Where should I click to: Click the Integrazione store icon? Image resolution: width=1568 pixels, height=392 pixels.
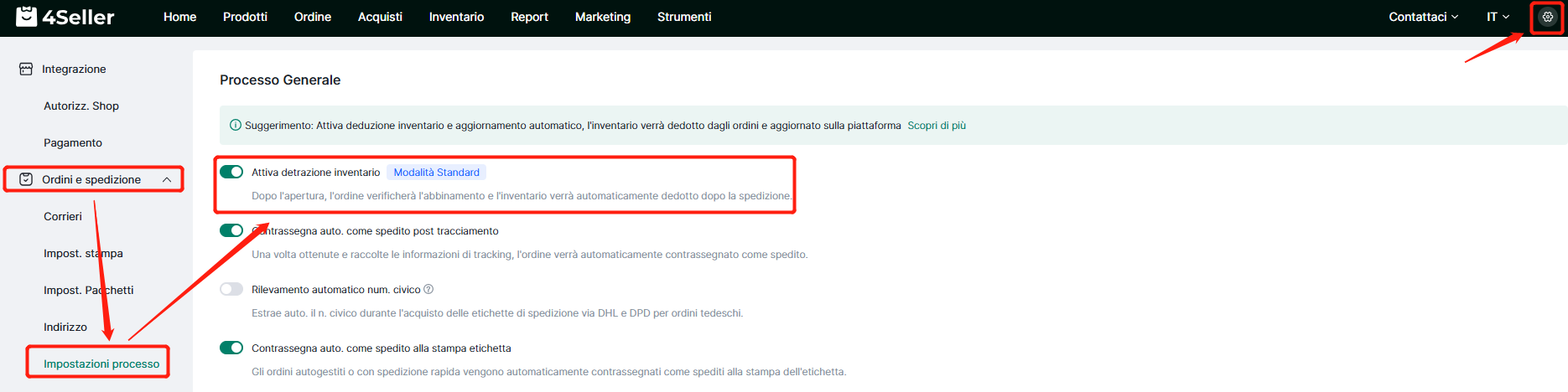click(x=26, y=69)
